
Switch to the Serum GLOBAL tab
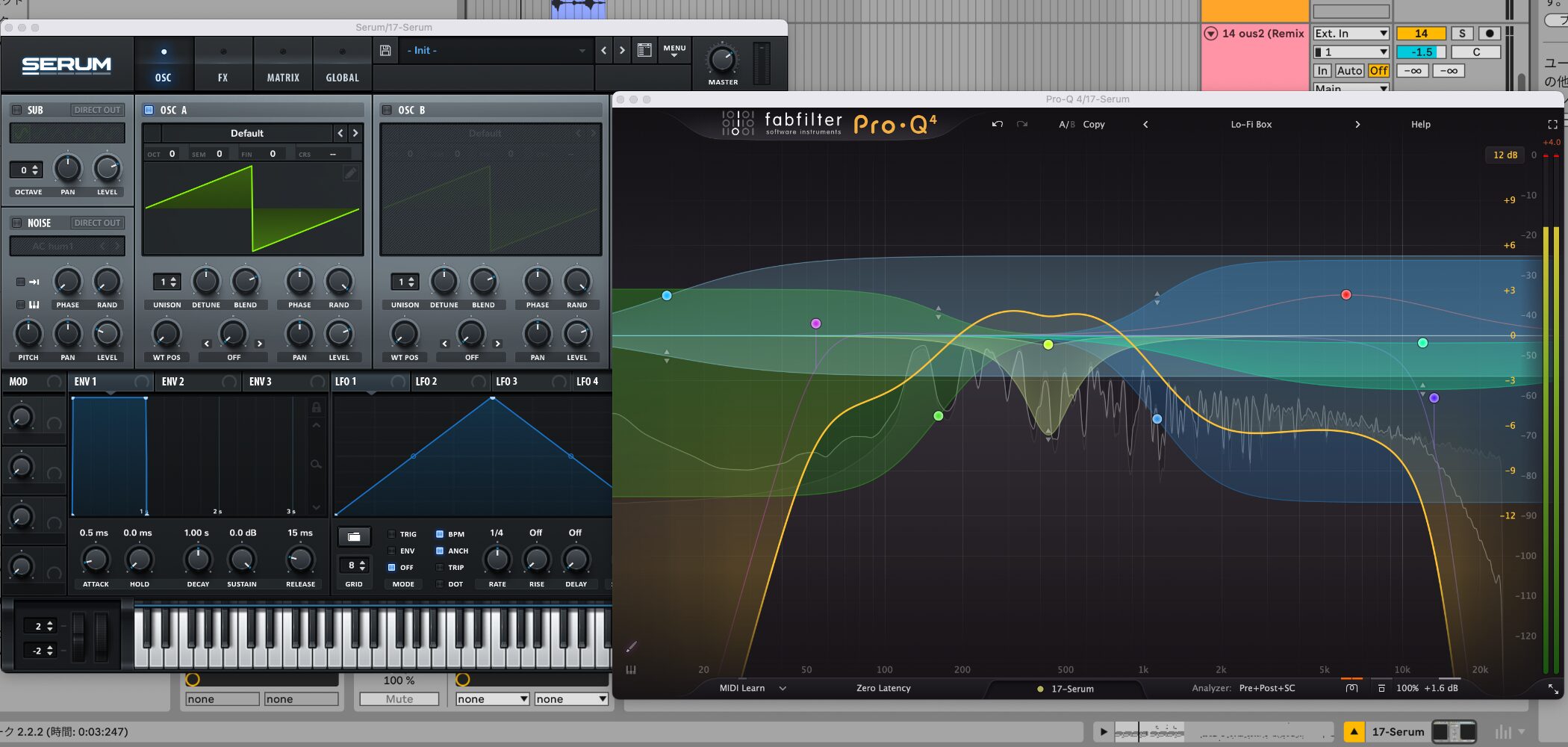click(342, 64)
